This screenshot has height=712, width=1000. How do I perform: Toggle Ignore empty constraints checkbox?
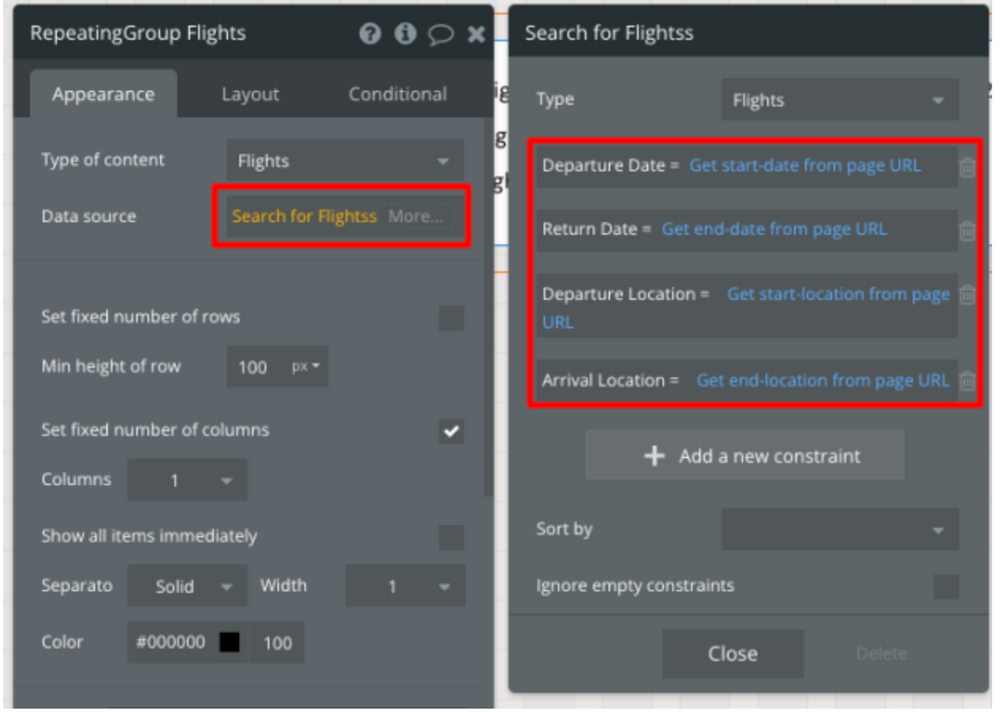click(946, 586)
